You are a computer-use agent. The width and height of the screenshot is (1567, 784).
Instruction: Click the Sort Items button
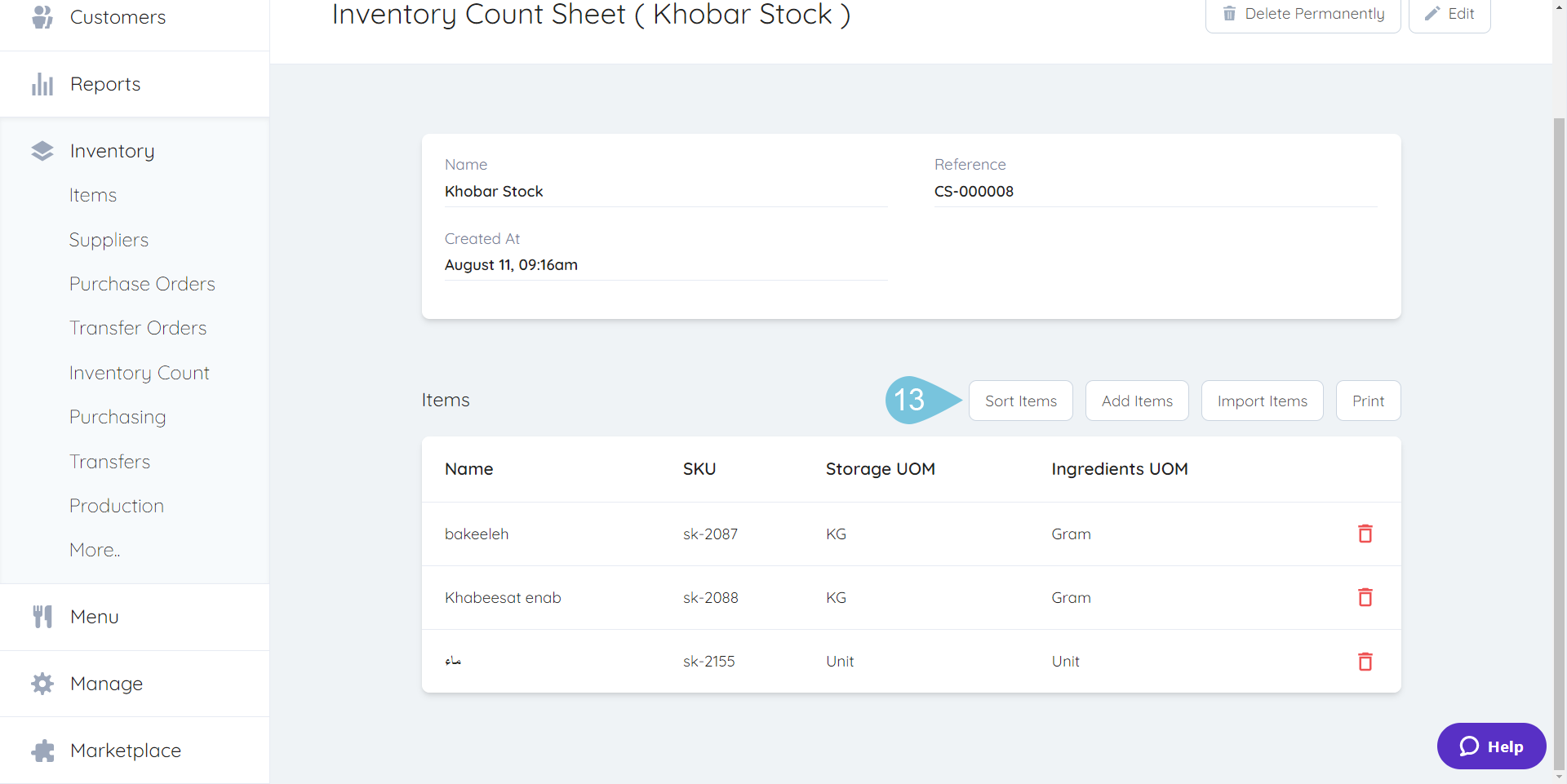pos(1020,401)
